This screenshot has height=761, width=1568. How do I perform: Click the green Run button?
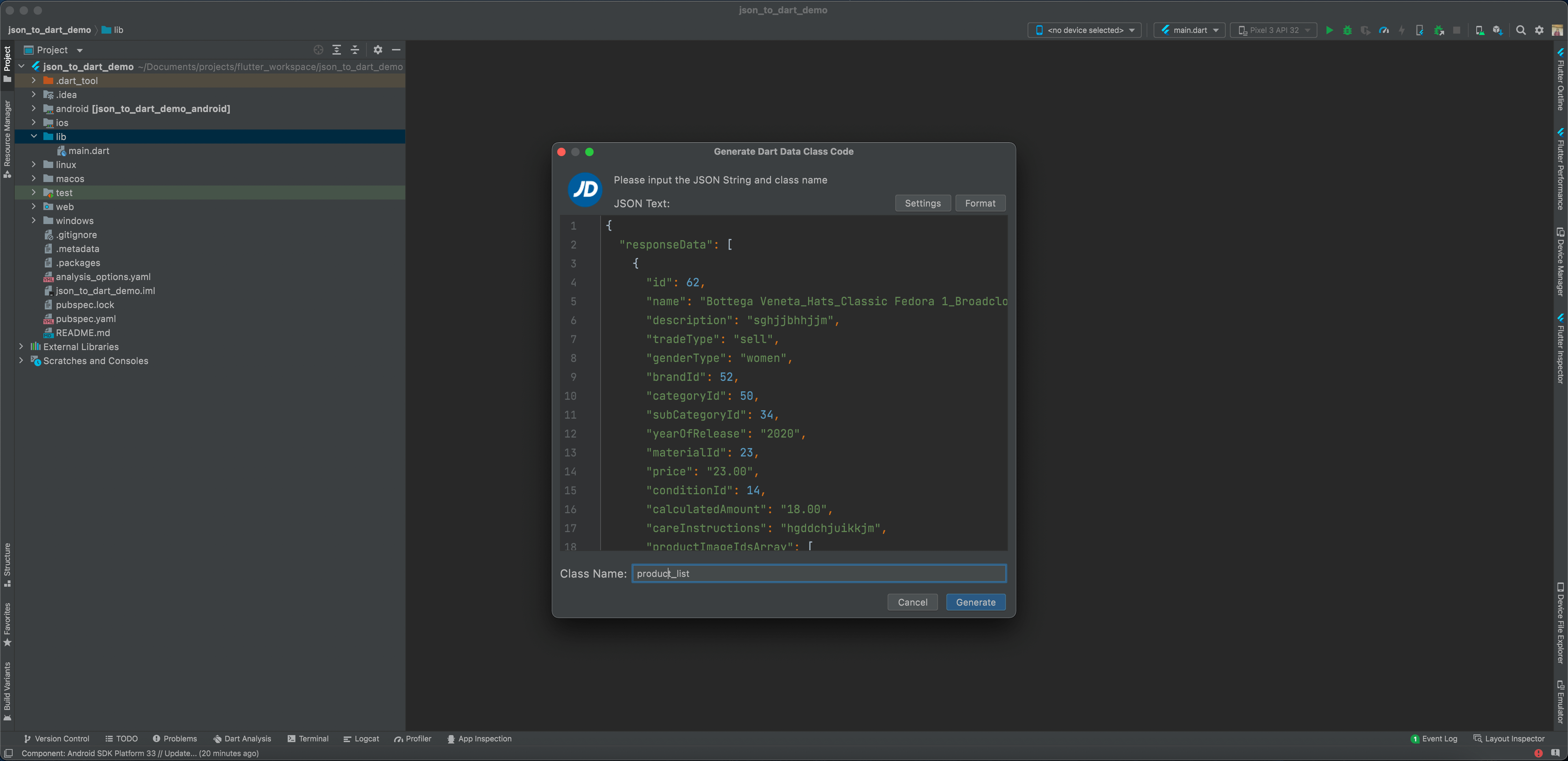click(x=1329, y=30)
